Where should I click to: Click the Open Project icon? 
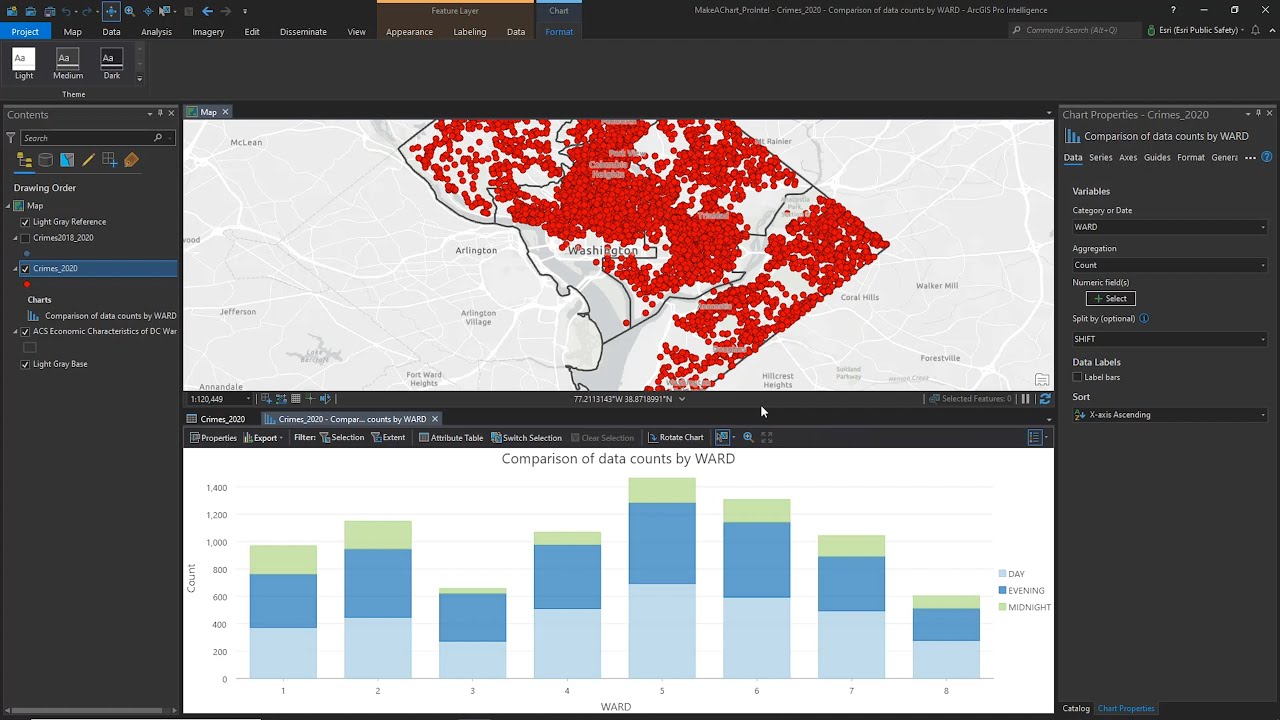(31, 11)
